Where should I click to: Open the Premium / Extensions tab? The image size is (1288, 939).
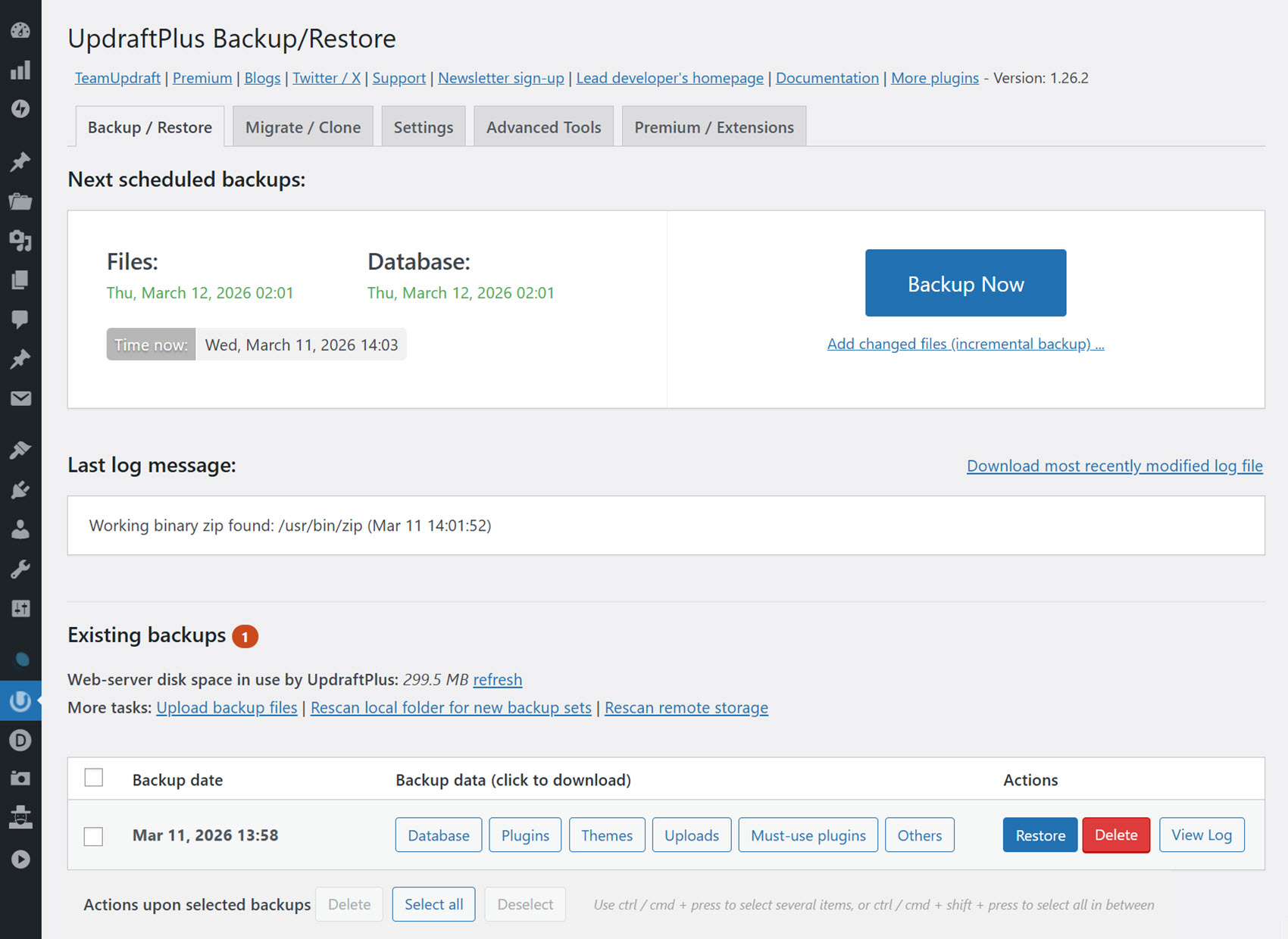point(714,127)
